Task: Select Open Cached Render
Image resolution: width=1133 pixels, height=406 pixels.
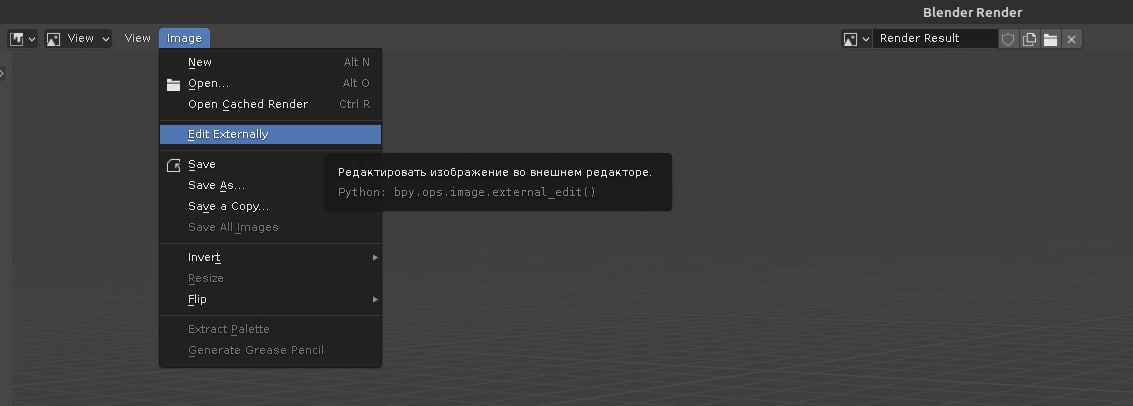Action: pos(270,104)
